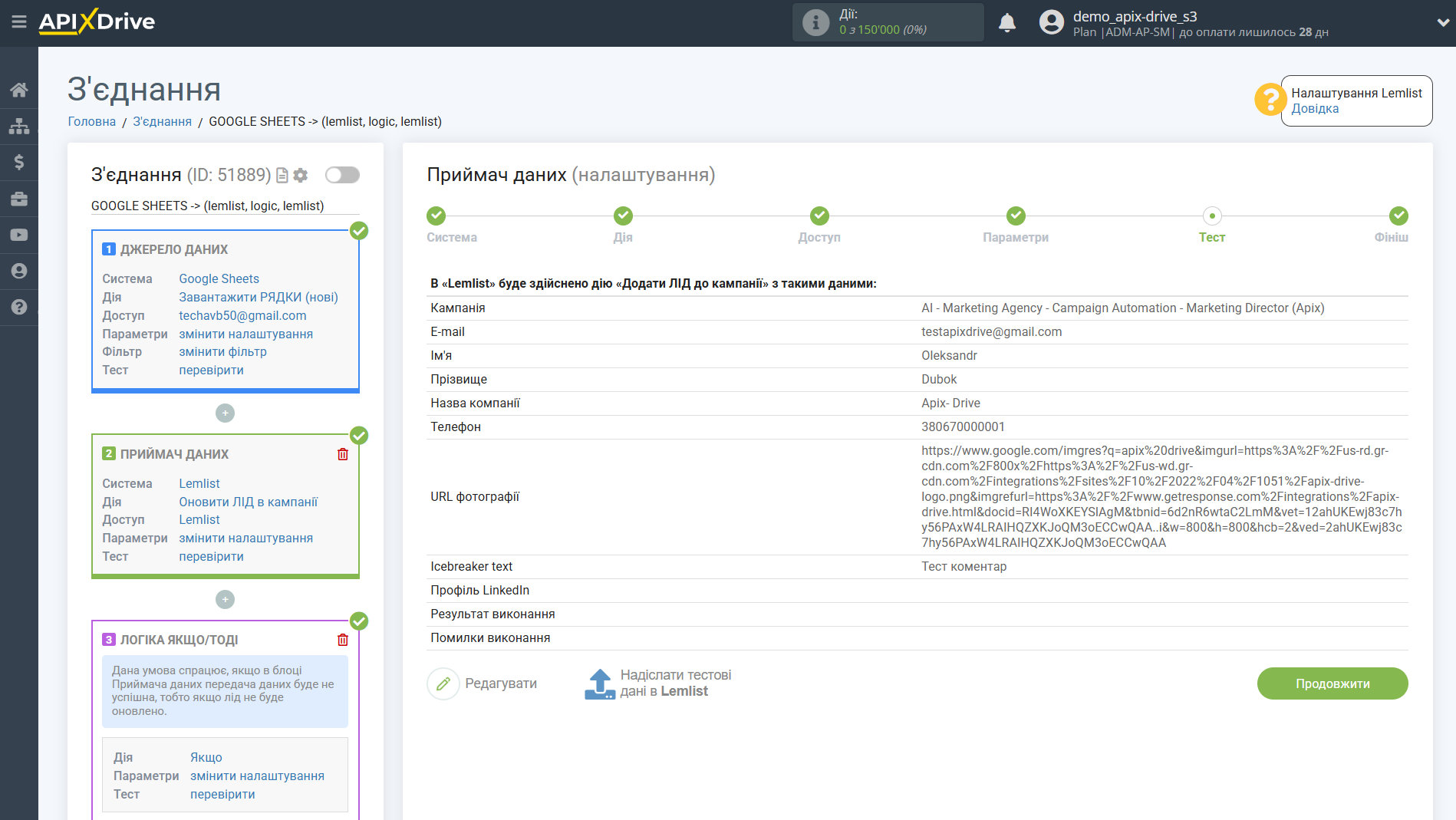Click the Тест коментар value
The height and width of the screenshot is (820, 1456).
coord(964,567)
